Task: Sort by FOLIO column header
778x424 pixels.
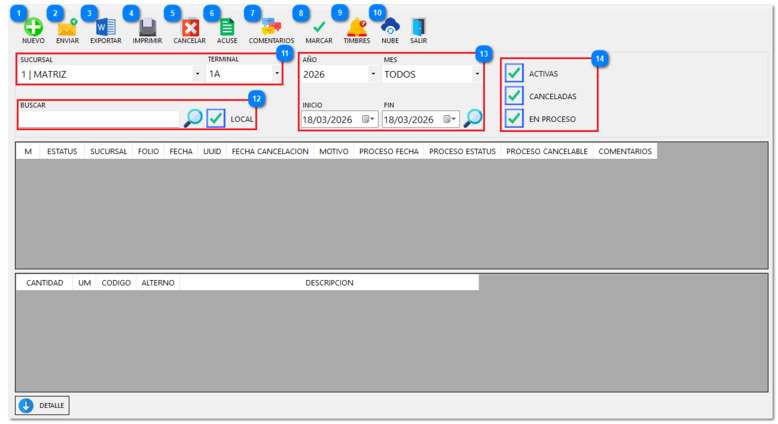Action: coord(148,151)
